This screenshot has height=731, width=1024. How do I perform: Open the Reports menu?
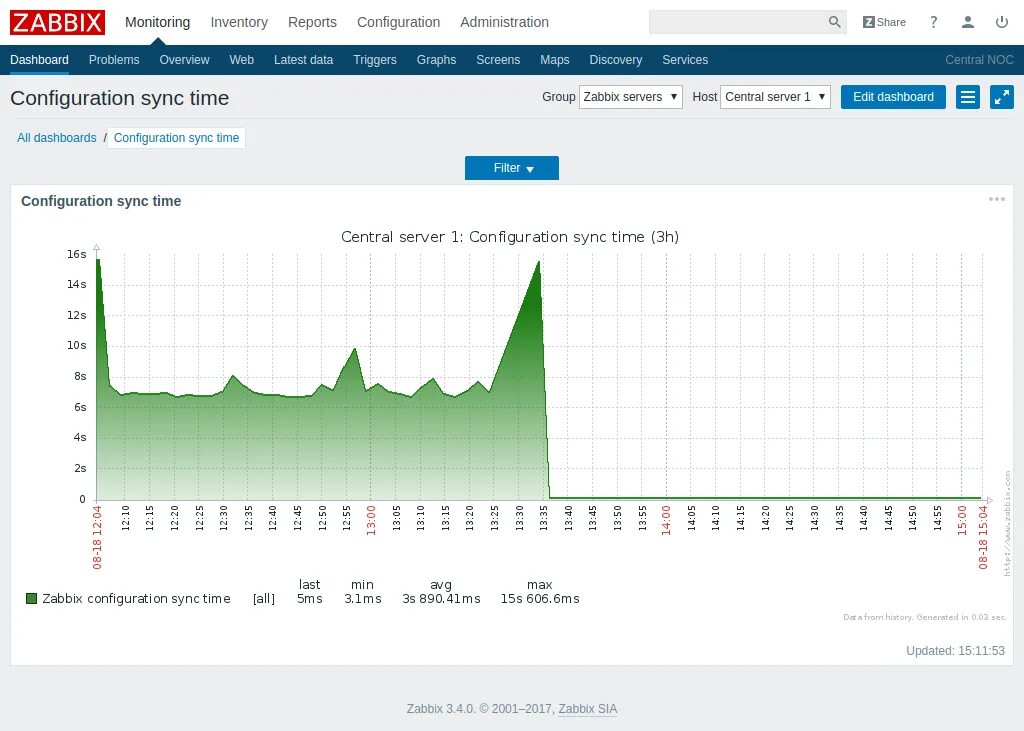click(x=312, y=22)
